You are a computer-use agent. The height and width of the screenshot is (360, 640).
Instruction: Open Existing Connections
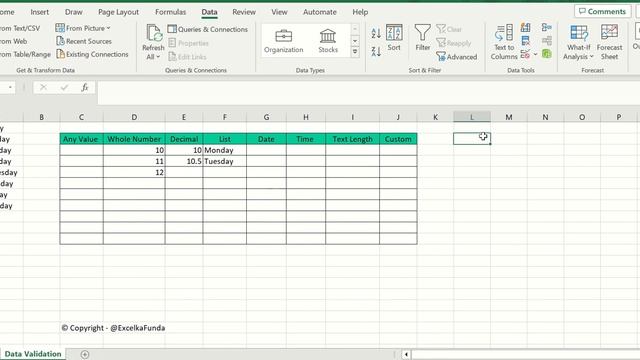coord(92,54)
